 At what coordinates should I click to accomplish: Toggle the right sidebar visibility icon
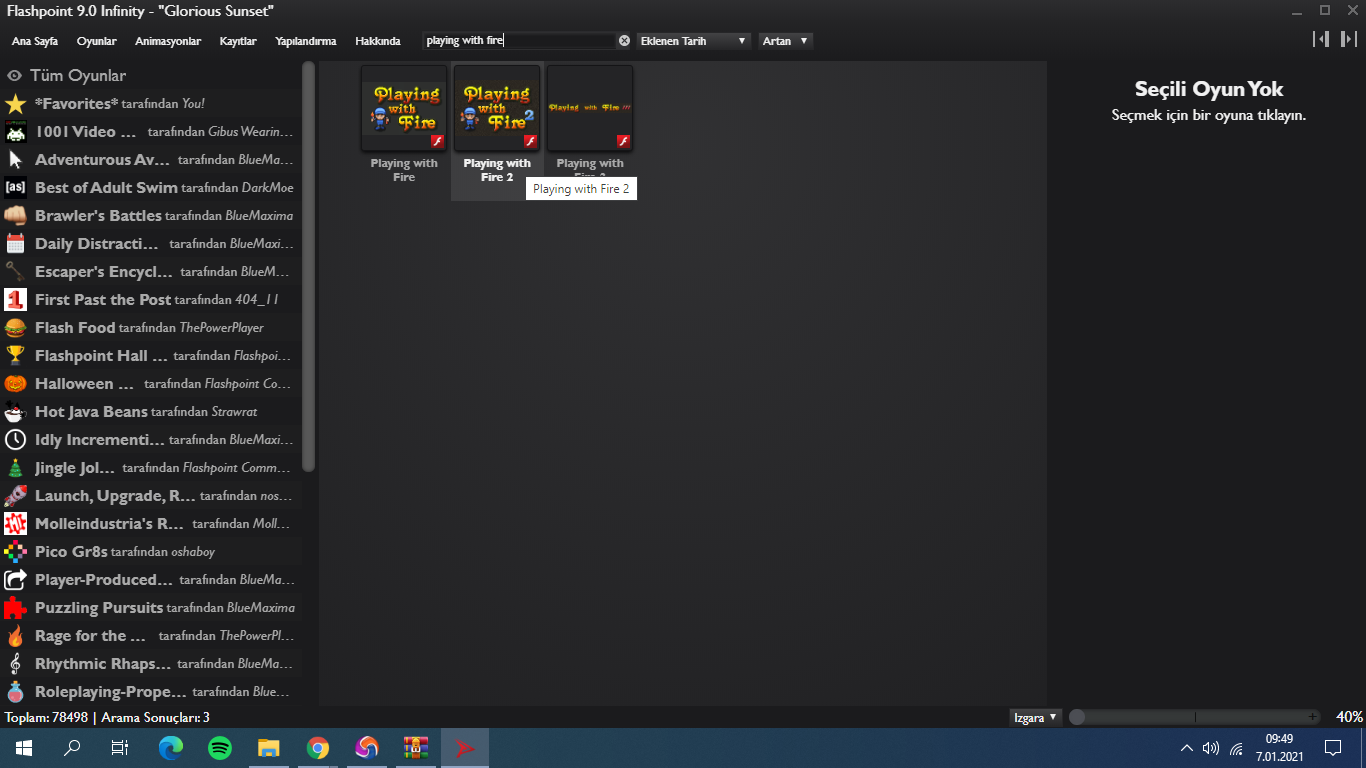point(1348,39)
